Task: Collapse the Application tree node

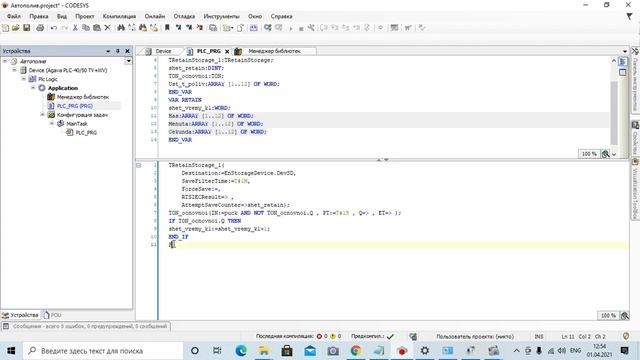Action: [33, 88]
